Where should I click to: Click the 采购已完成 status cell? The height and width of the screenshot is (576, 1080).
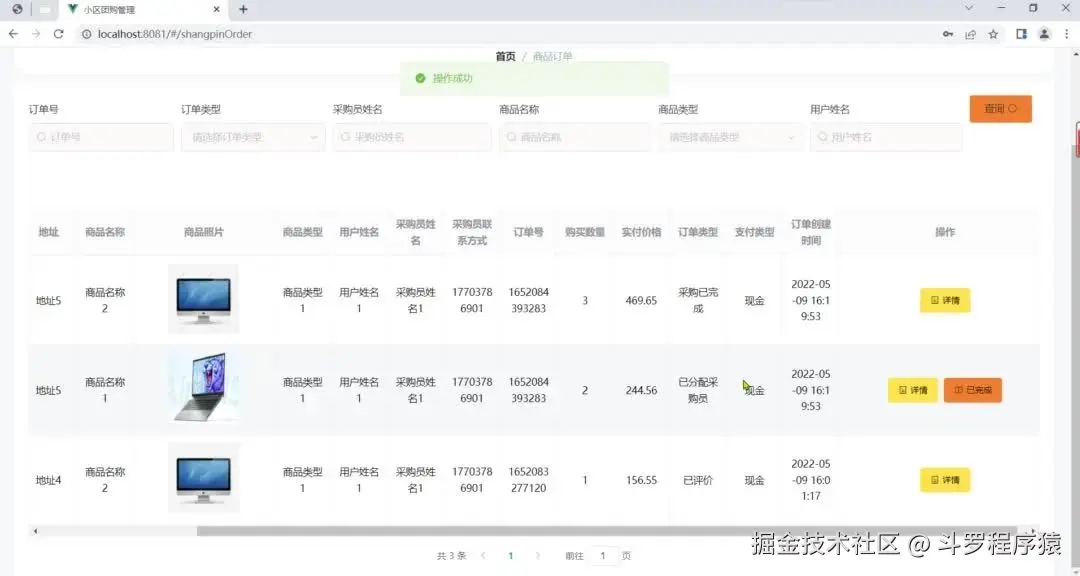(x=698, y=300)
